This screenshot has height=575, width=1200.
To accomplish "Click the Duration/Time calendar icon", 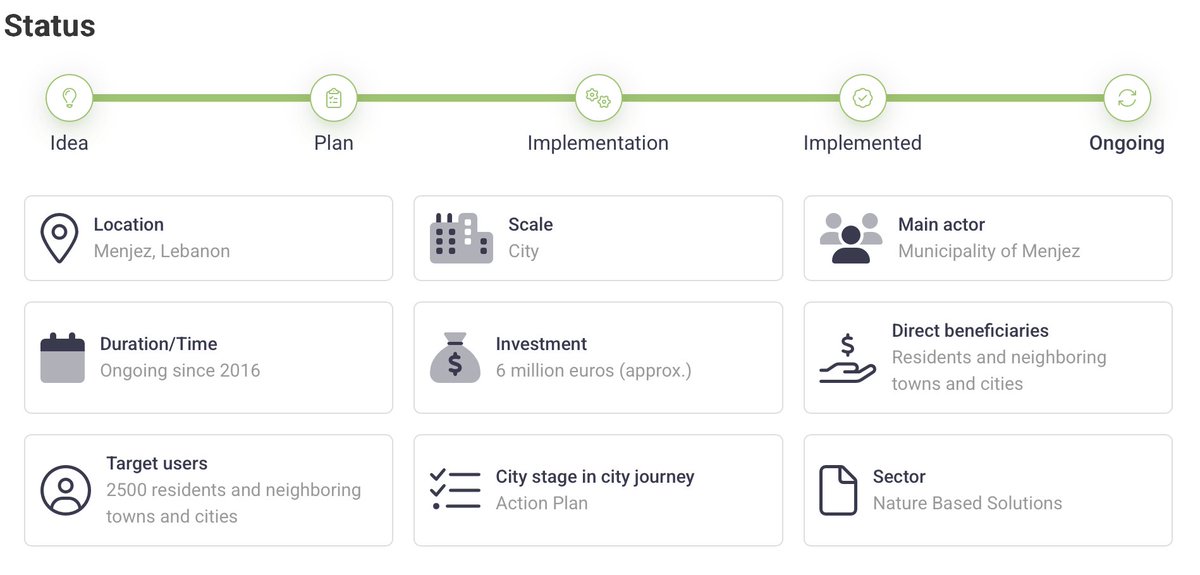I will pyautogui.click(x=62, y=358).
